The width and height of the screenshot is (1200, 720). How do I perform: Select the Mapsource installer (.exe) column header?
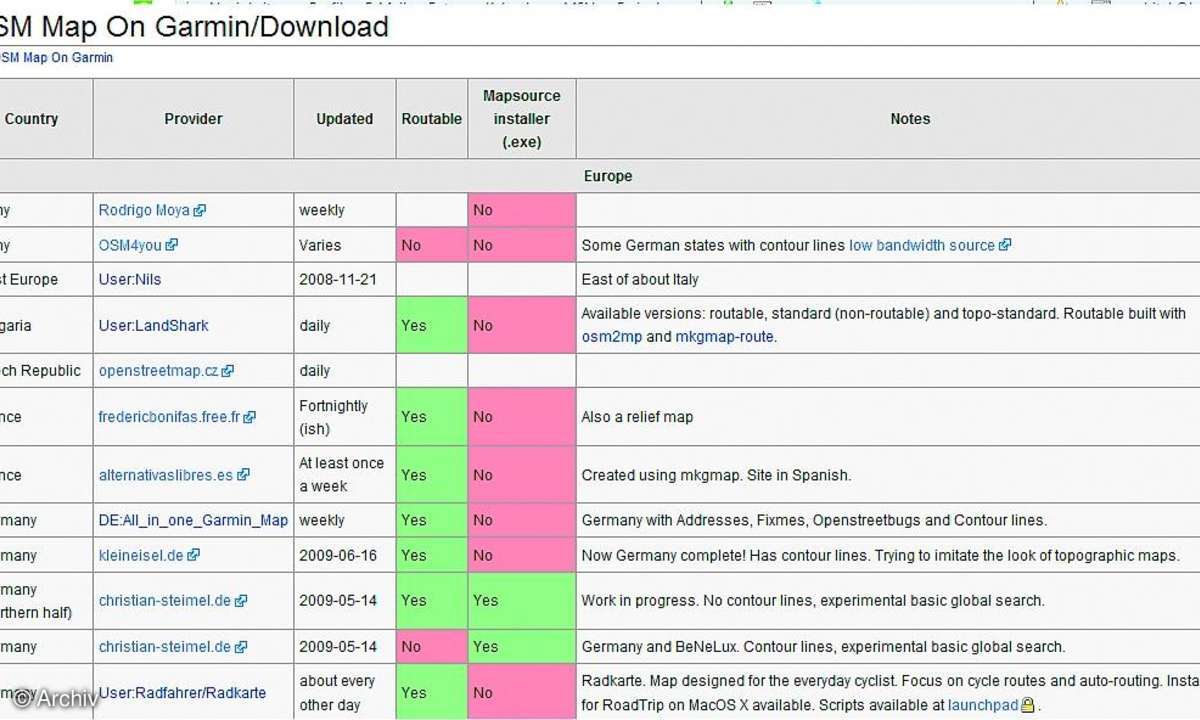[521, 119]
